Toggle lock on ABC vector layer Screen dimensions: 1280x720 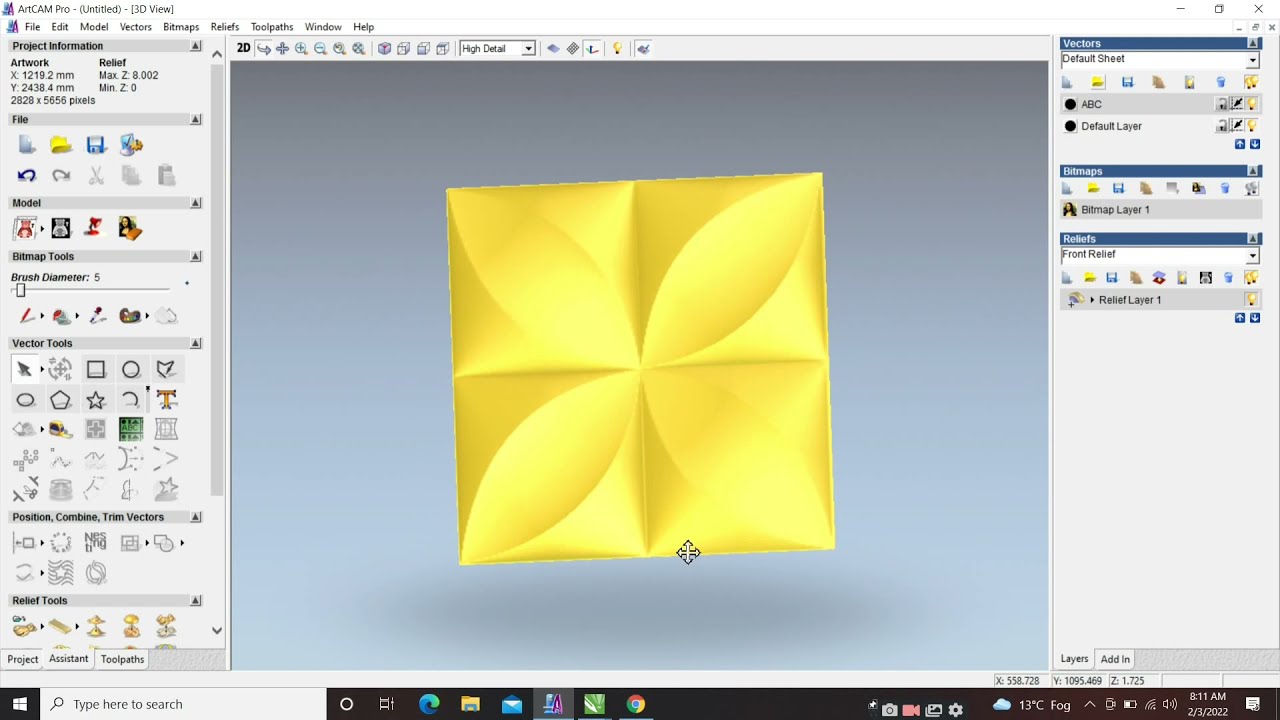1222,104
